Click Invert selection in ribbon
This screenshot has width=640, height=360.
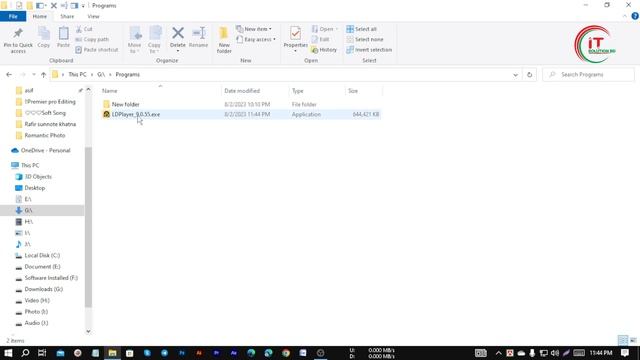(x=369, y=49)
